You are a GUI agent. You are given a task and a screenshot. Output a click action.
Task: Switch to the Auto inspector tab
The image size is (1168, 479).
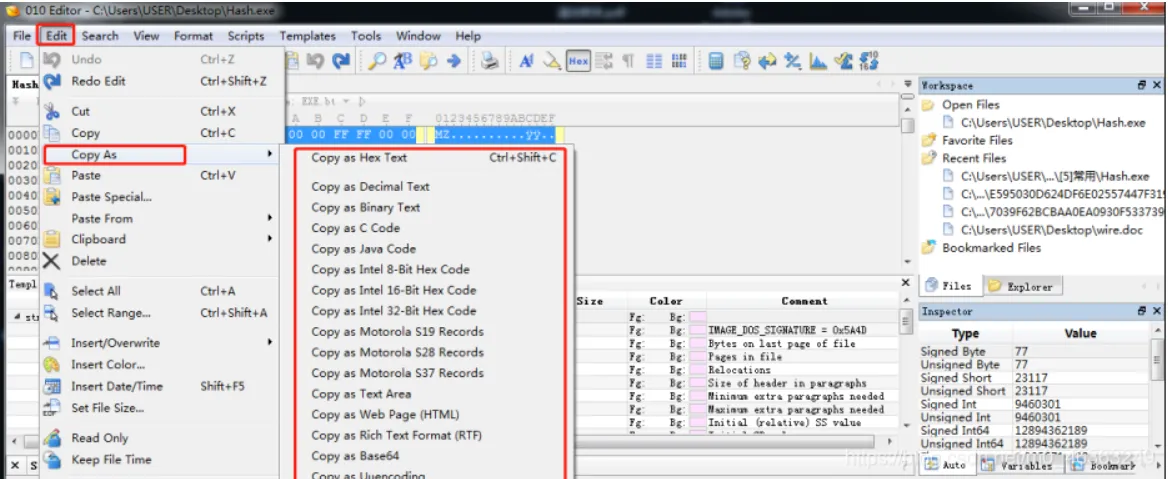tap(948, 466)
